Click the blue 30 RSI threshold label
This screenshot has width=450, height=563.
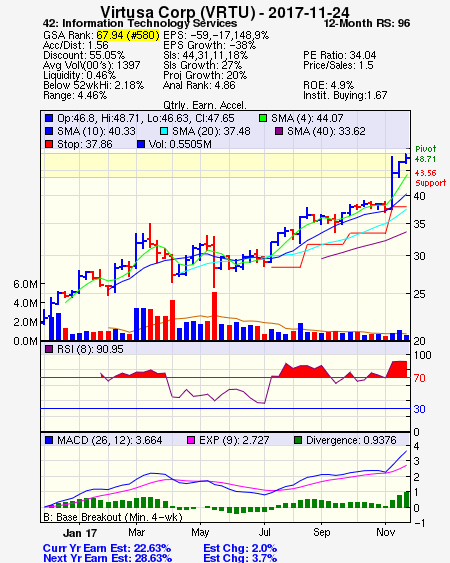[419, 409]
